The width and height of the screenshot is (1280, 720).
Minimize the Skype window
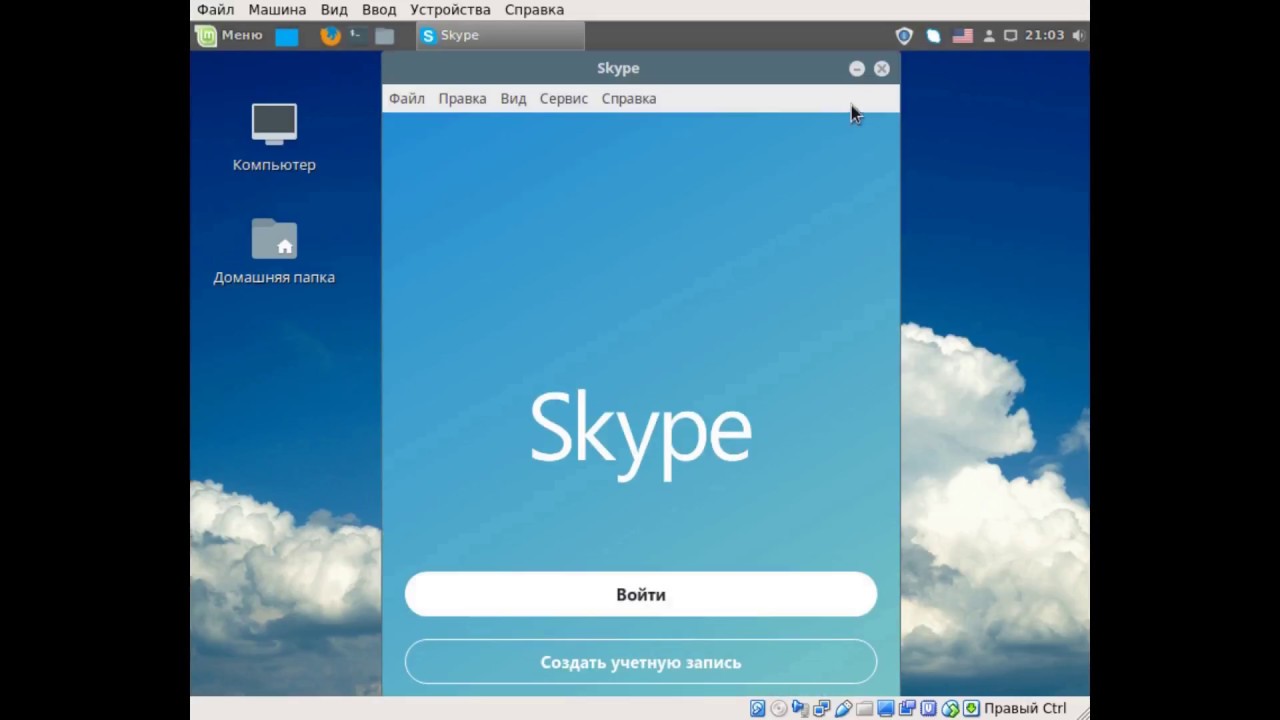857,68
